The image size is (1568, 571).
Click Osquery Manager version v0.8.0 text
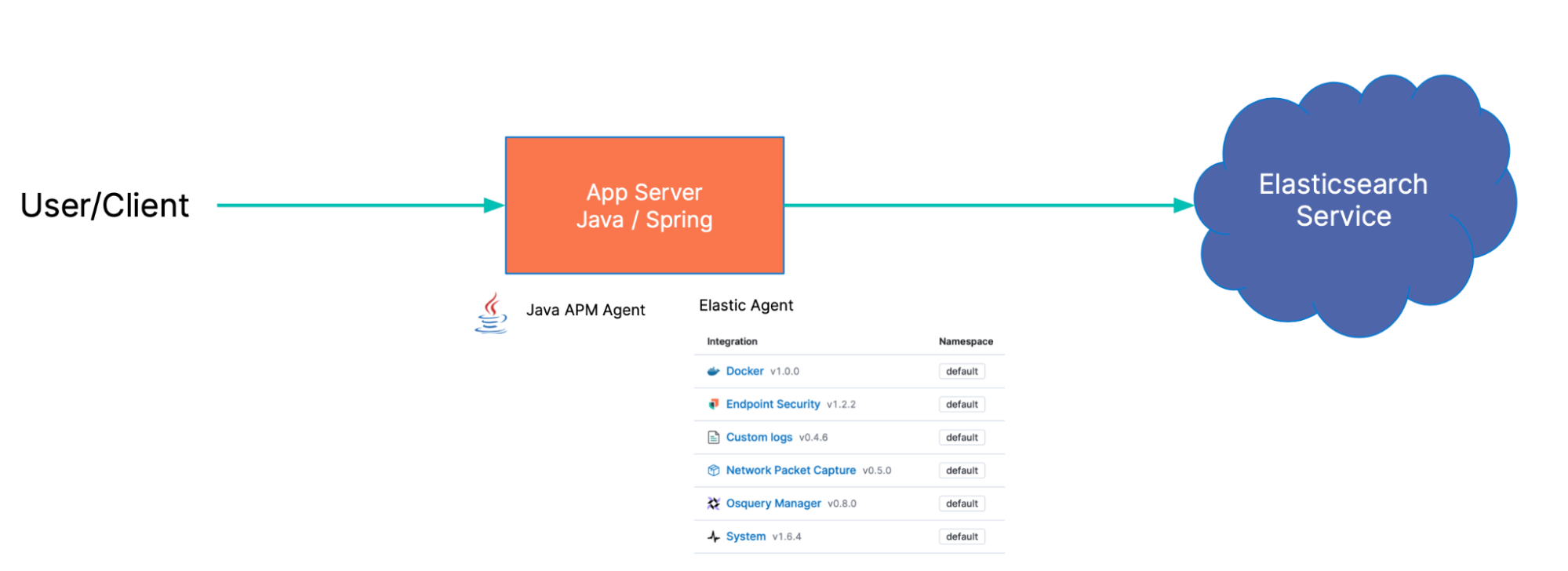(842, 504)
